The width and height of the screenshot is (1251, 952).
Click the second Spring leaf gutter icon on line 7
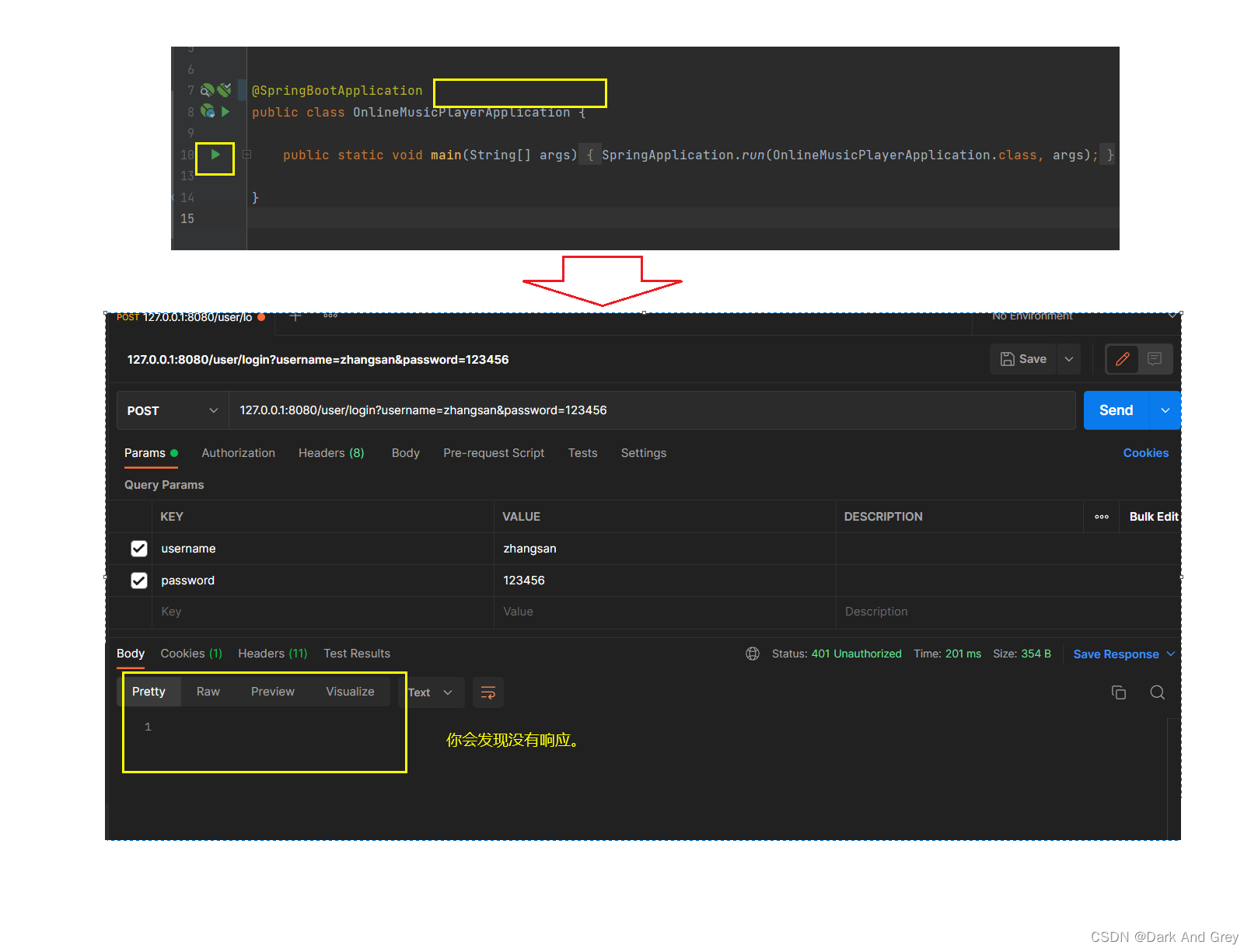[x=225, y=89]
